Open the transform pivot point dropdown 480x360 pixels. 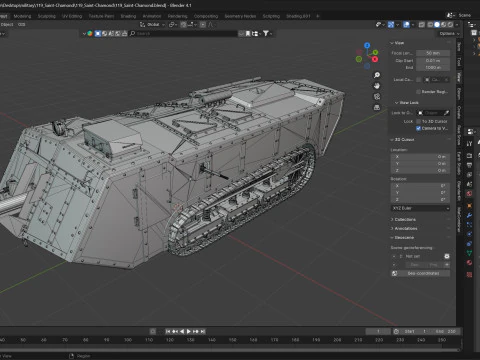(172, 25)
